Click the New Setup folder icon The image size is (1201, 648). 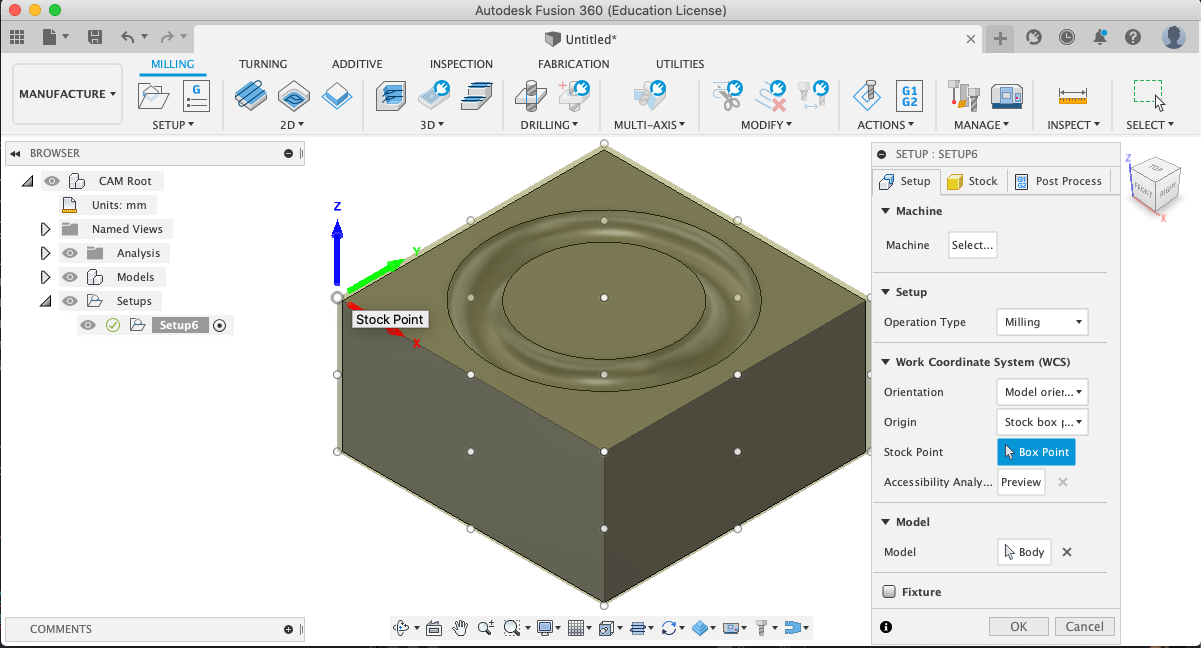(x=153, y=97)
